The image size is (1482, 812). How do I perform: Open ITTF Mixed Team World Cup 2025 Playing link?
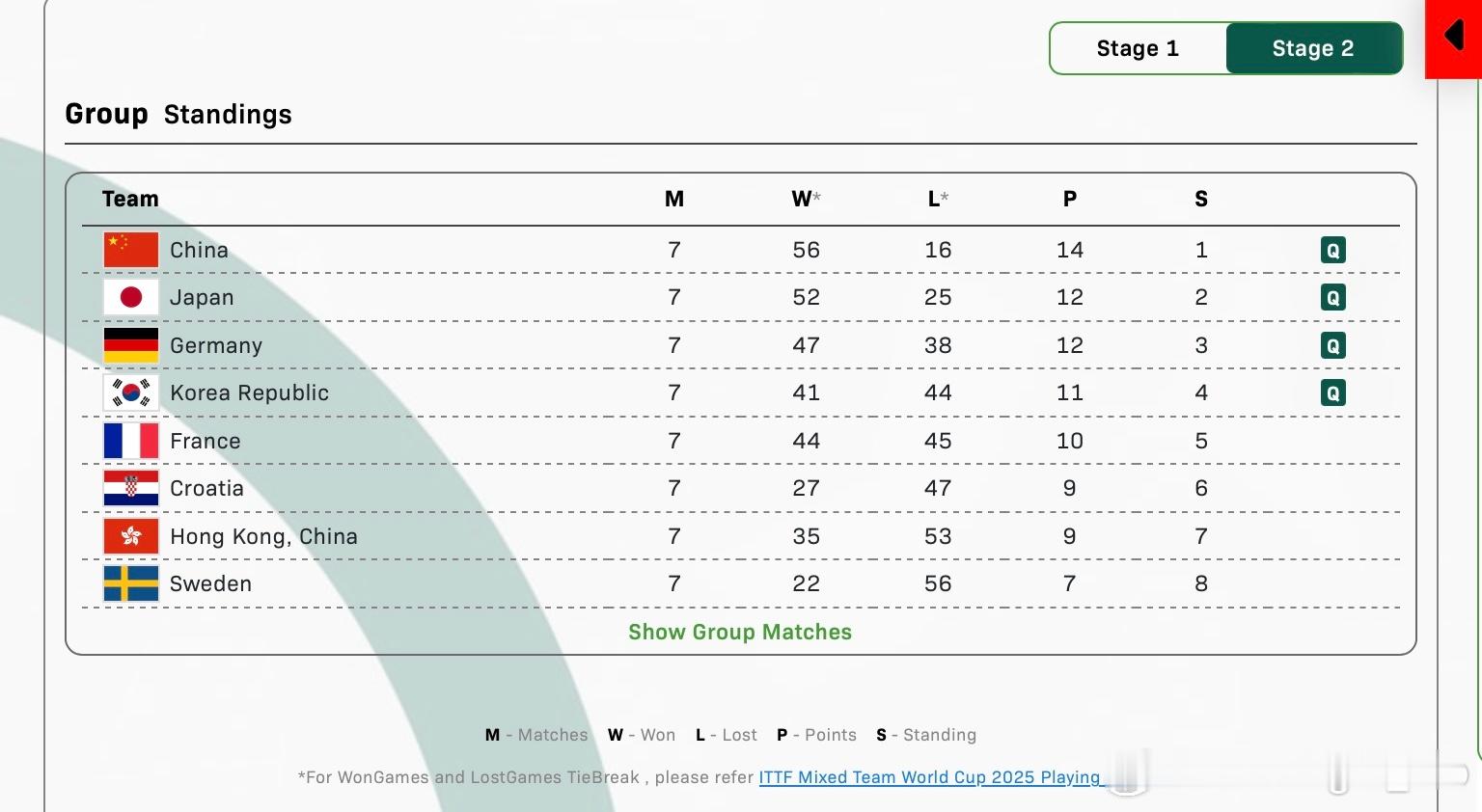(x=929, y=777)
